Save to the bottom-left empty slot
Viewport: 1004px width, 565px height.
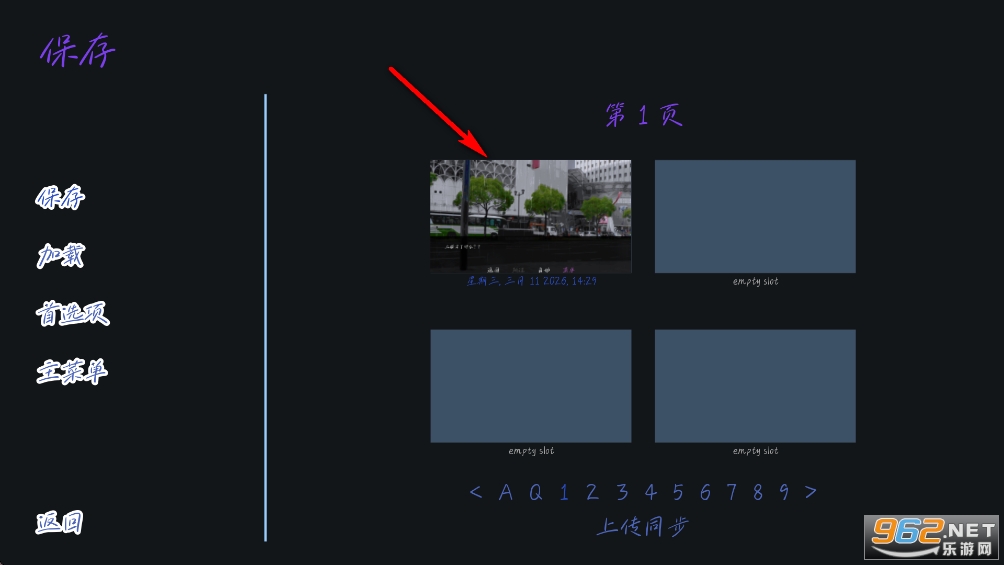click(x=530, y=386)
